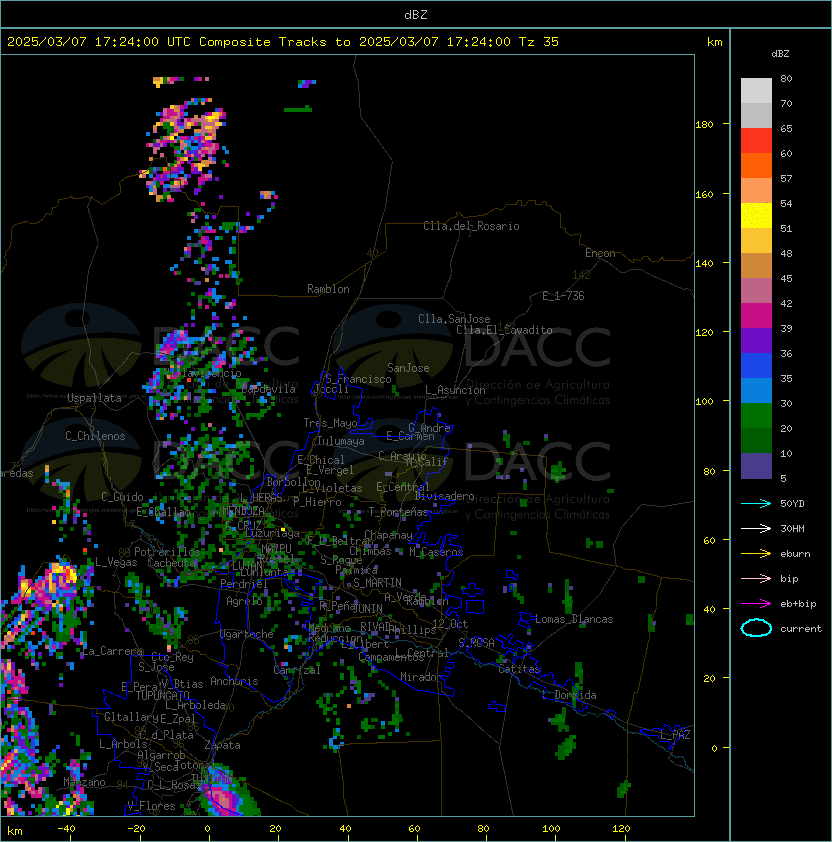Click the Uspallata place label
Image resolution: width=832 pixels, height=842 pixels.
(x=94, y=398)
